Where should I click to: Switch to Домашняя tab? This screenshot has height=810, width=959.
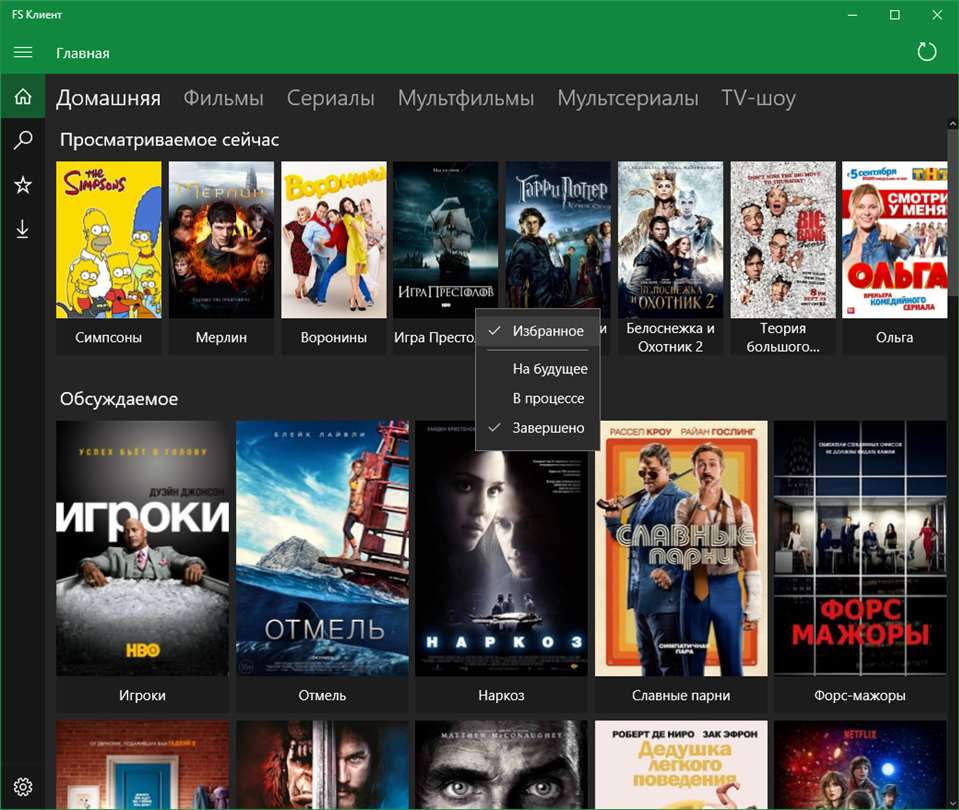click(x=108, y=98)
